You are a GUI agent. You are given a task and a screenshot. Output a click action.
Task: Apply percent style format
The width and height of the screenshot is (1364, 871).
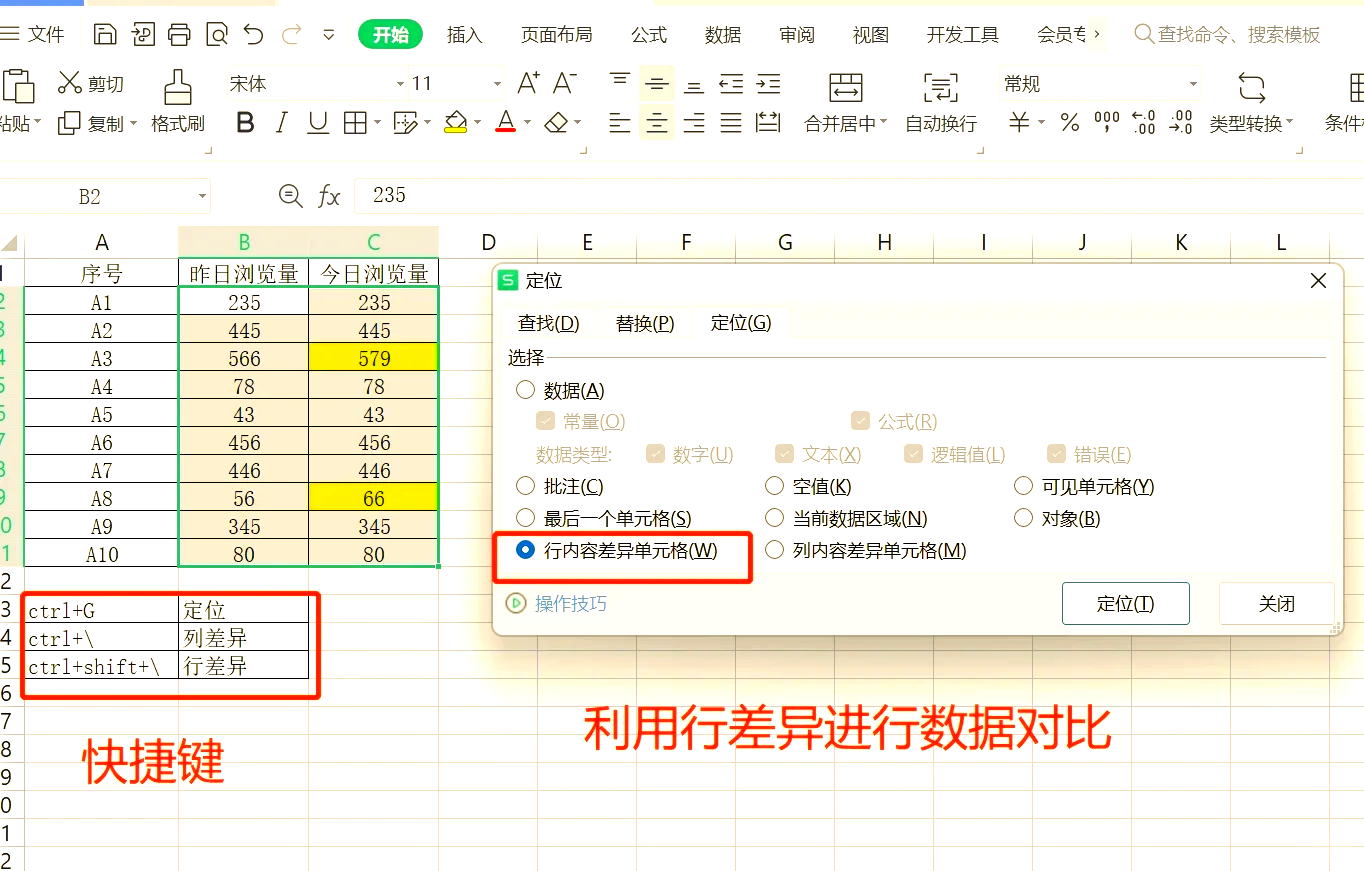click(1070, 123)
